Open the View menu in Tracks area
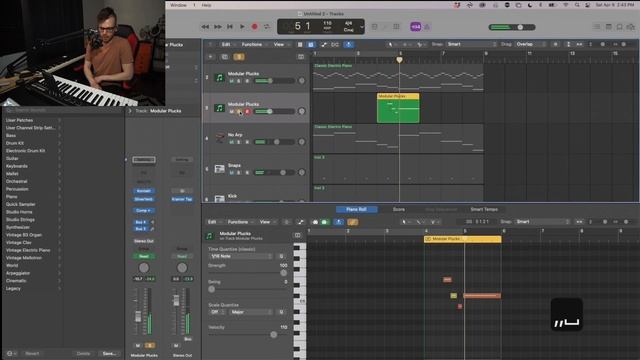This screenshot has height=360, width=640. (279, 44)
